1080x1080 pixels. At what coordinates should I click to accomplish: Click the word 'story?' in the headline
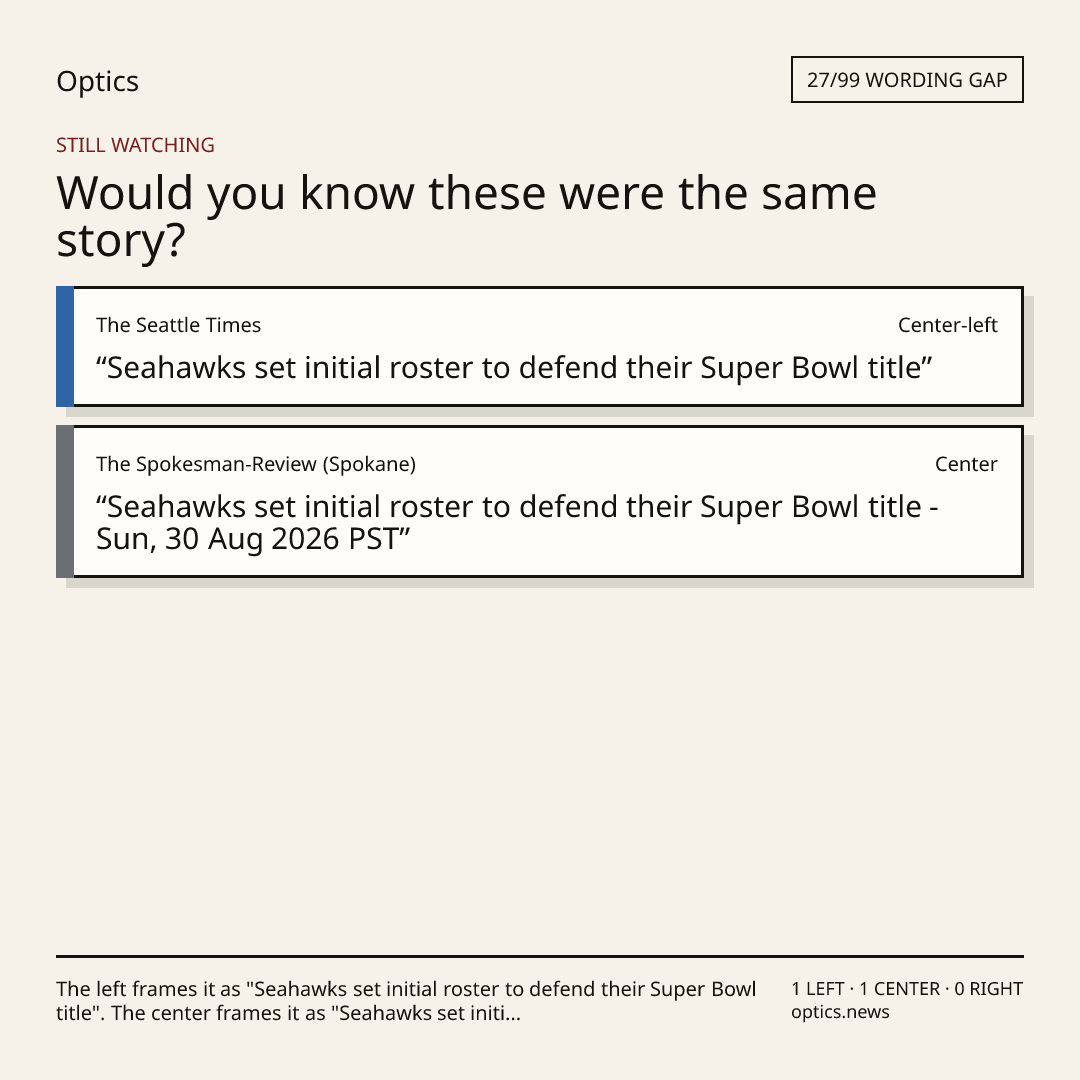tap(121, 241)
